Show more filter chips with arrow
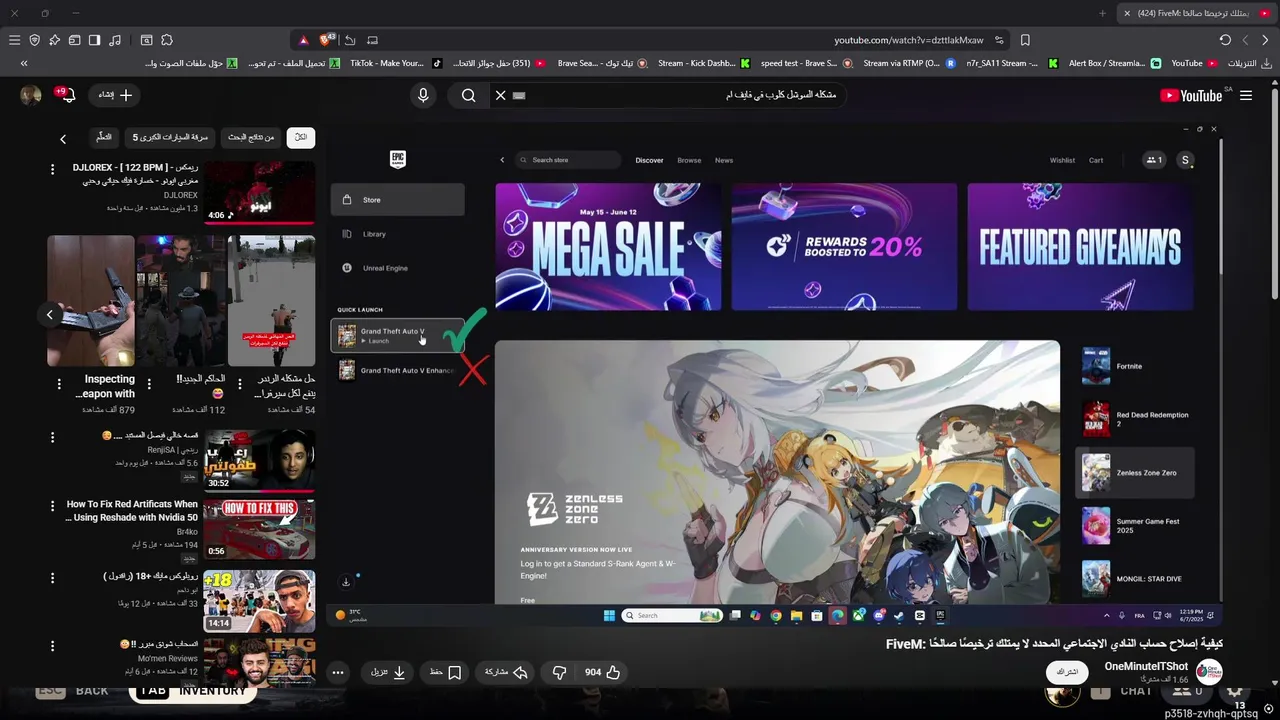Viewport: 1280px width, 720px height. click(x=63, y=139)
